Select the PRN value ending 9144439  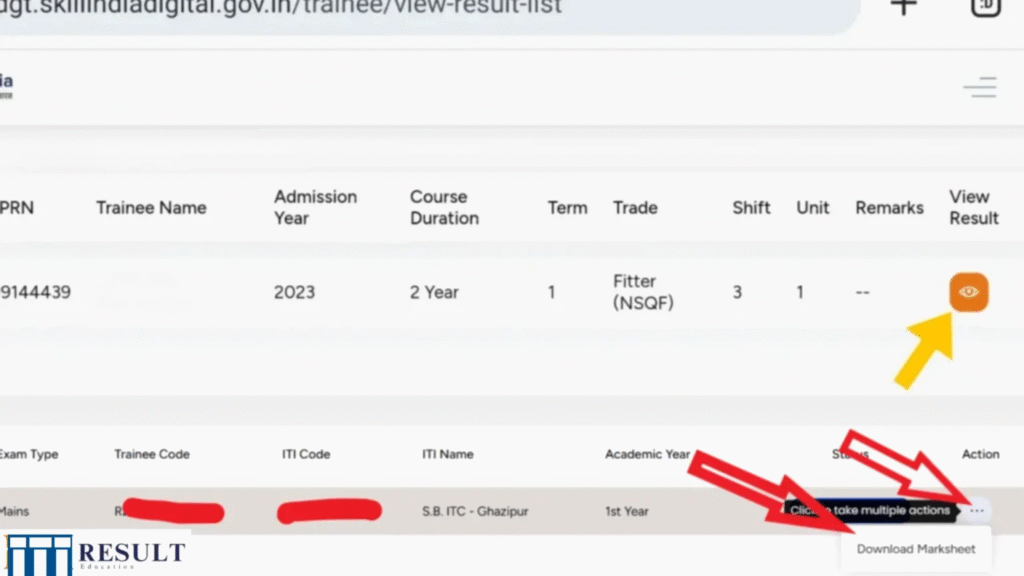click(35, 292)
